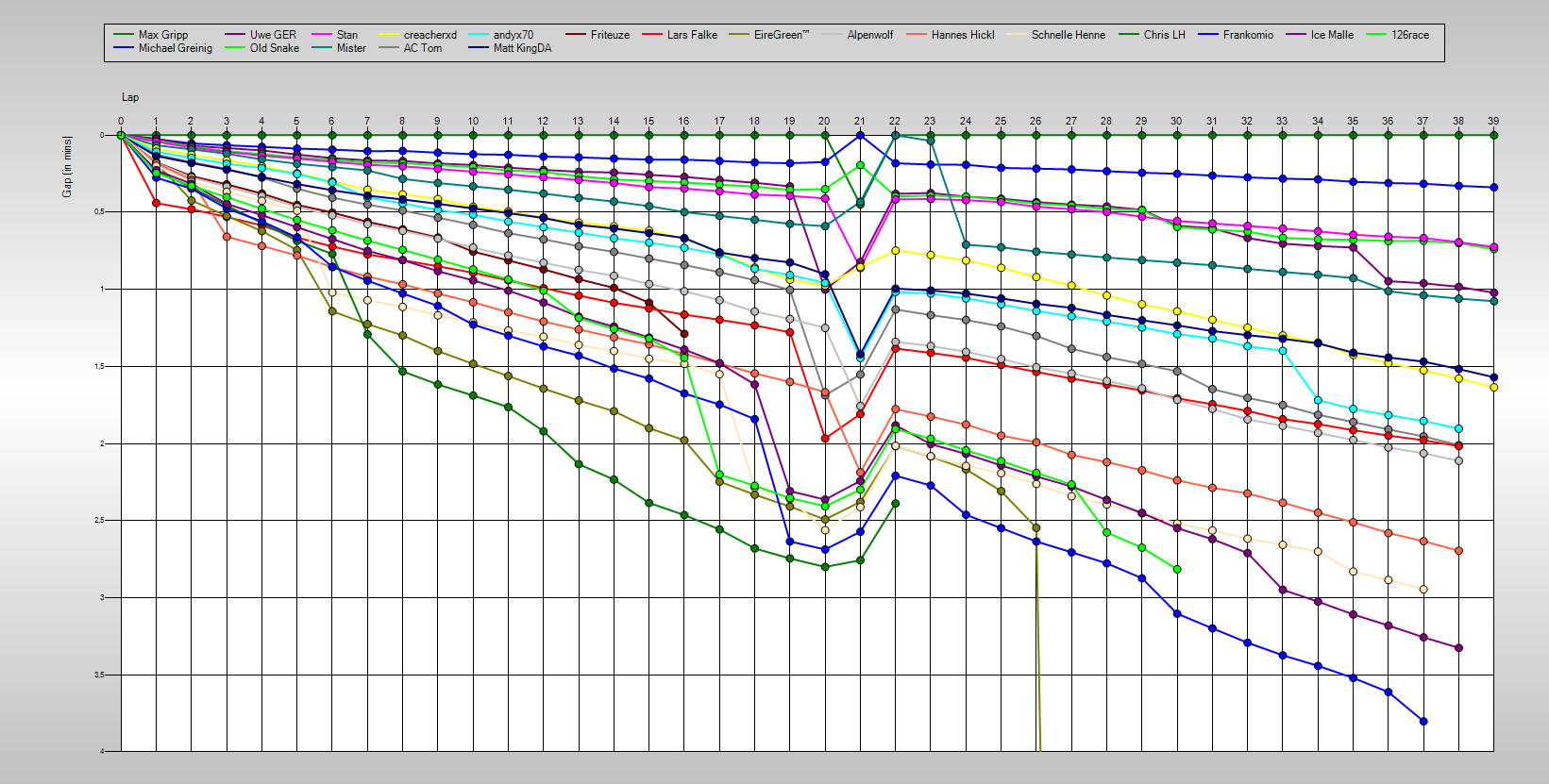The image size is (1549, 784).
Task: Select lap 30 axis label
Action: coord(1176,121)
